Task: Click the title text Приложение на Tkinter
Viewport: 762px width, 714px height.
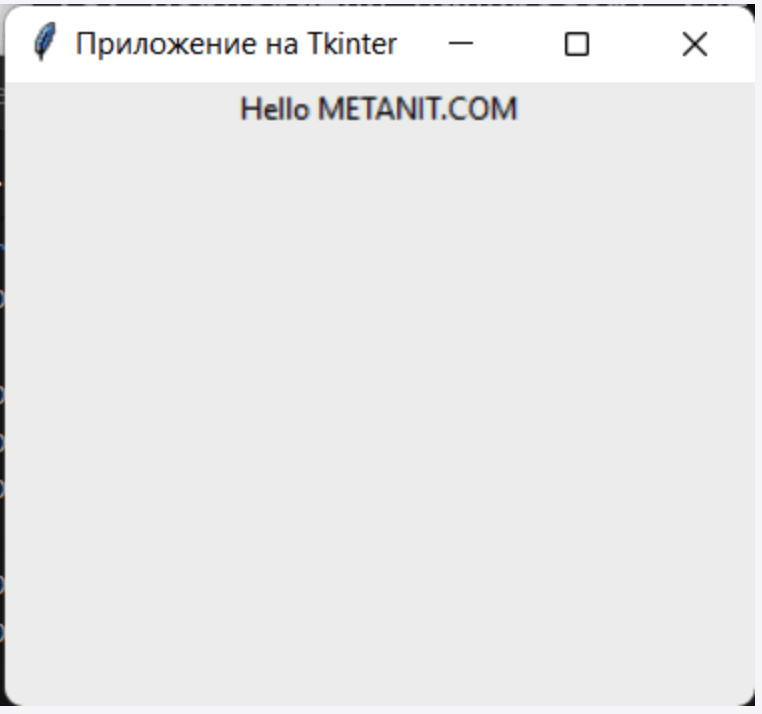Action: (236, 44)
